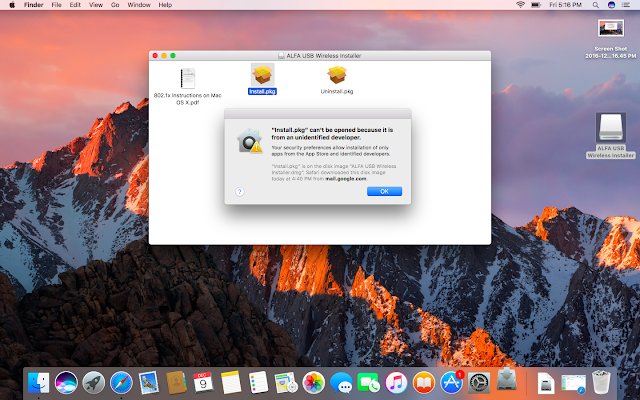Open the Trash in the Dock
Screen dimensions: 640x400
pos(601,381)
